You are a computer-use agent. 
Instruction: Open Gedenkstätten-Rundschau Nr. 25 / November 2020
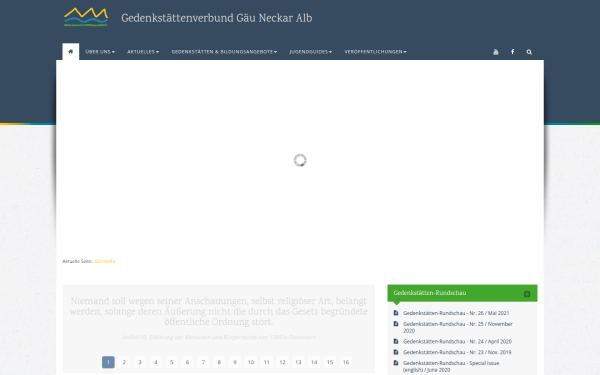458,327
